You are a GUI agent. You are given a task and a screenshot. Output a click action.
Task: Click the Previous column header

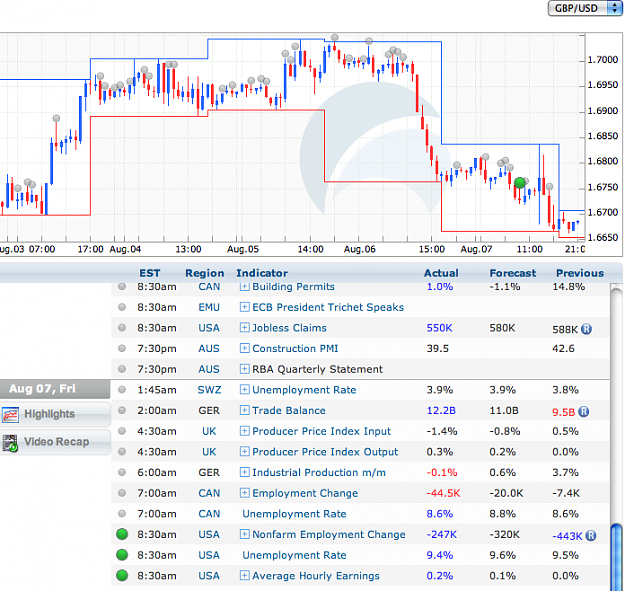pos(580,273)
